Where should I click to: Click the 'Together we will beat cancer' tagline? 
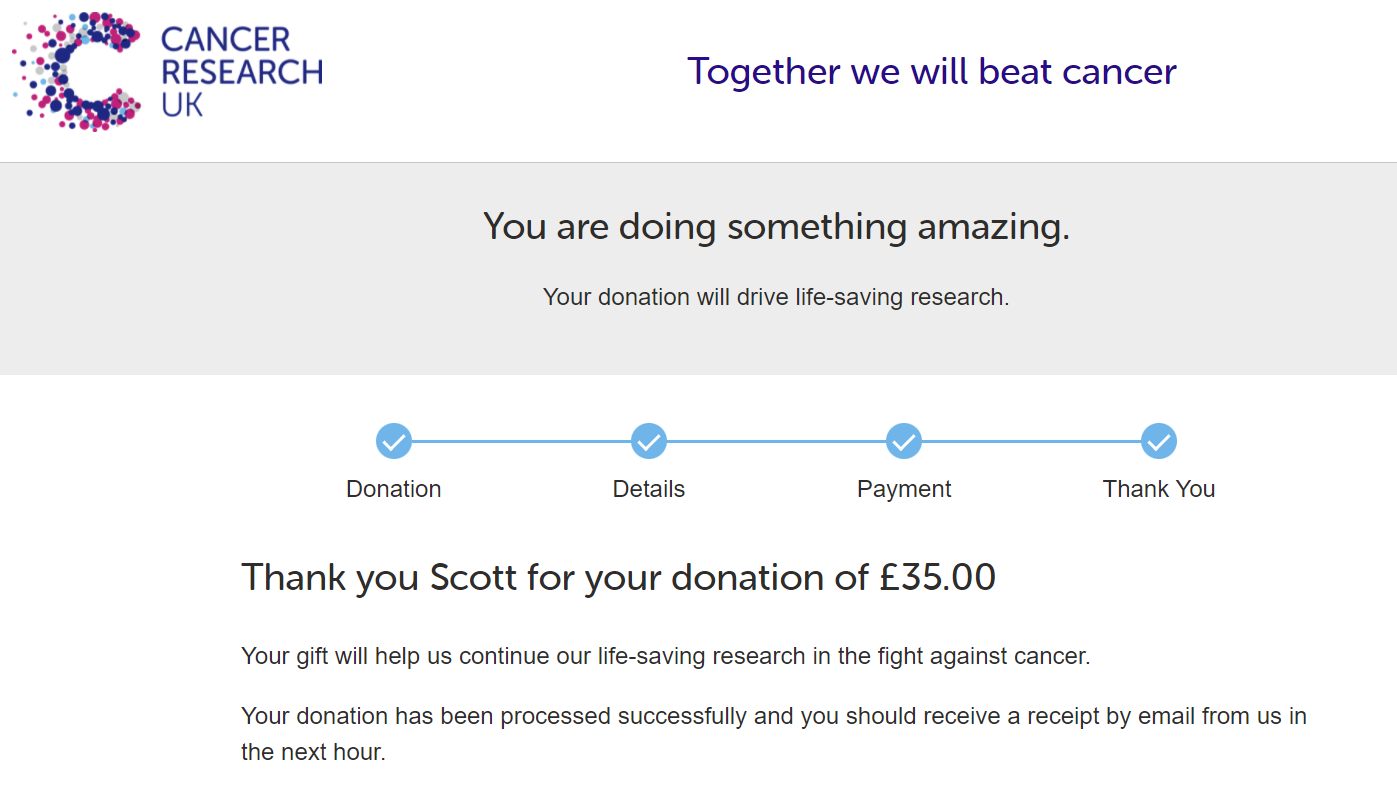click(x=932, y=72)
